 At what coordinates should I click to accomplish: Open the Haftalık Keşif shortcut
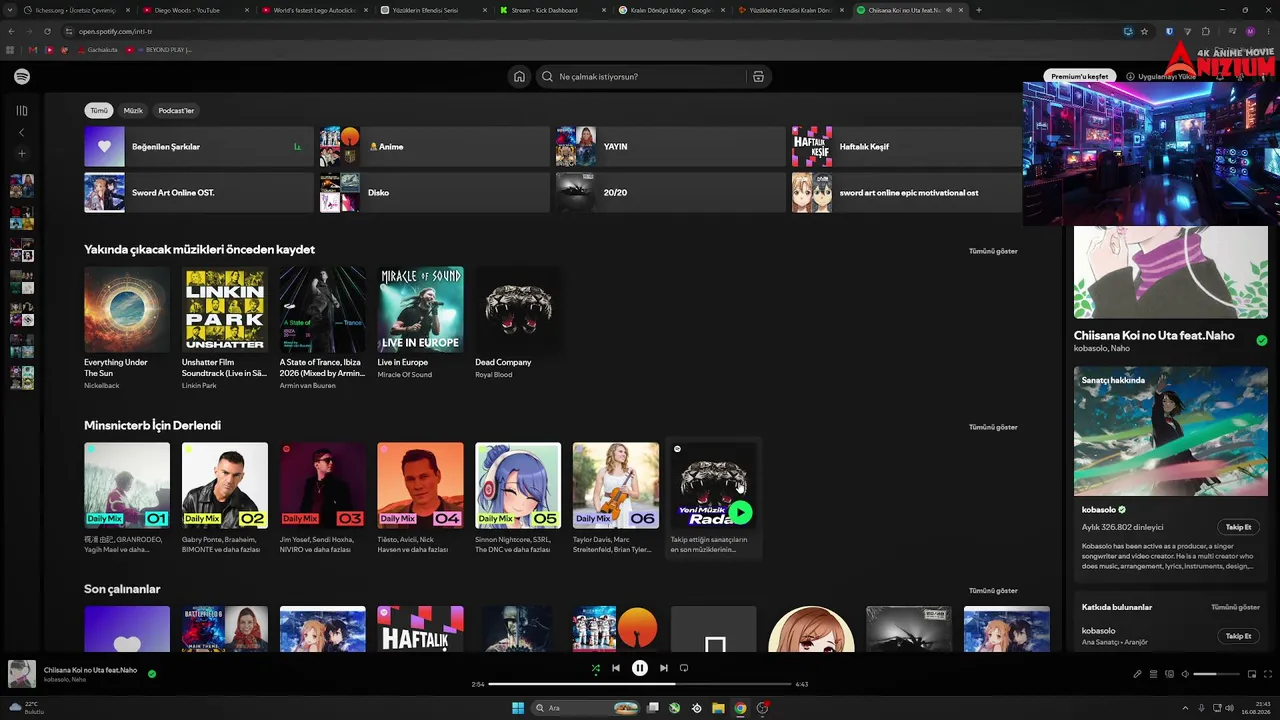point(907,147)
